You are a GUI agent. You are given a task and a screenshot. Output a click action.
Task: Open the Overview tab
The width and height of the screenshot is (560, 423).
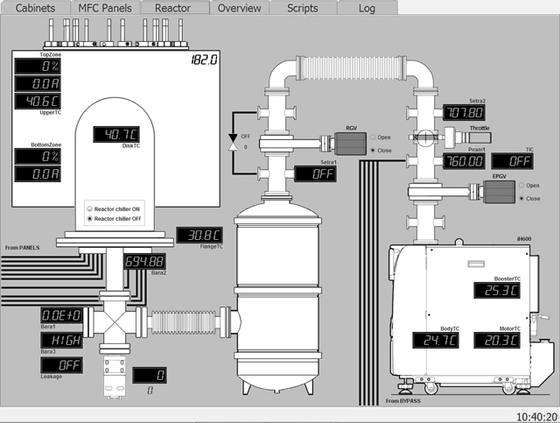click(x=239, y=8)
